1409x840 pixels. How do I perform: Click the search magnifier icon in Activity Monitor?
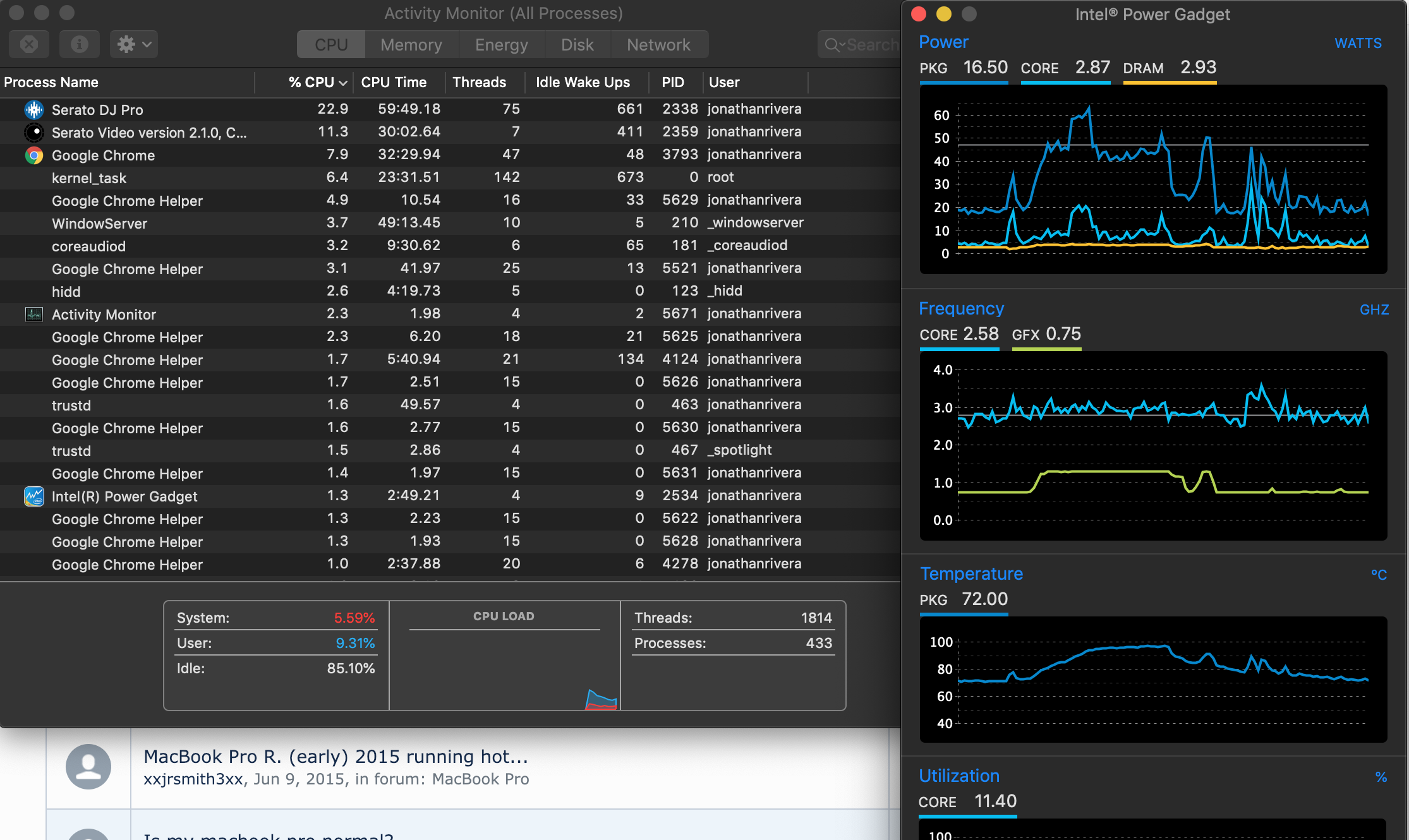click(x=833, y=45)
